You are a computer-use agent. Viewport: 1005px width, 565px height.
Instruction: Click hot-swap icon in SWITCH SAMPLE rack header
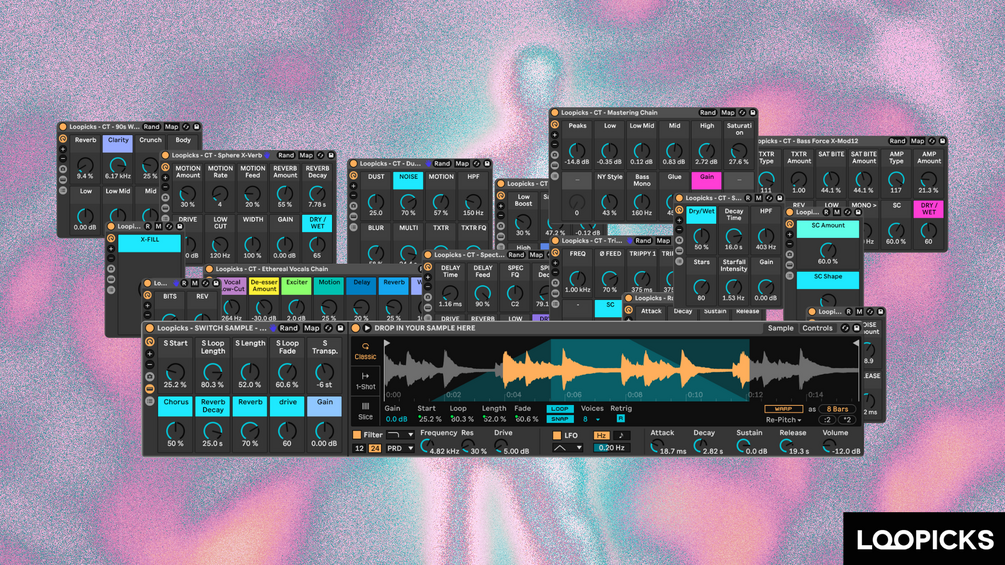[329, 328]
